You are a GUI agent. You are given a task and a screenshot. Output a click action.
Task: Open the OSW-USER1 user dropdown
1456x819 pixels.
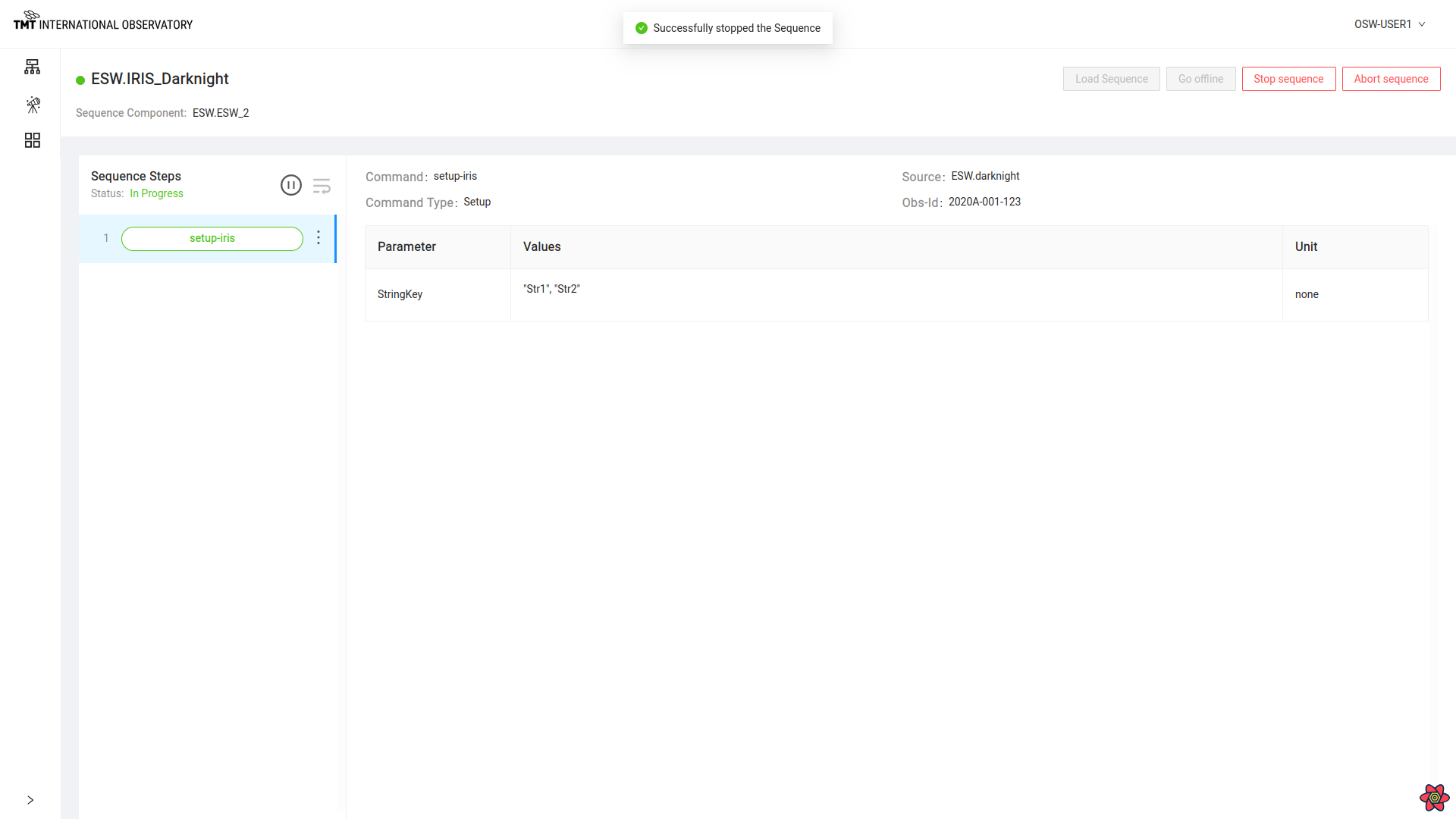point(1390,24)
